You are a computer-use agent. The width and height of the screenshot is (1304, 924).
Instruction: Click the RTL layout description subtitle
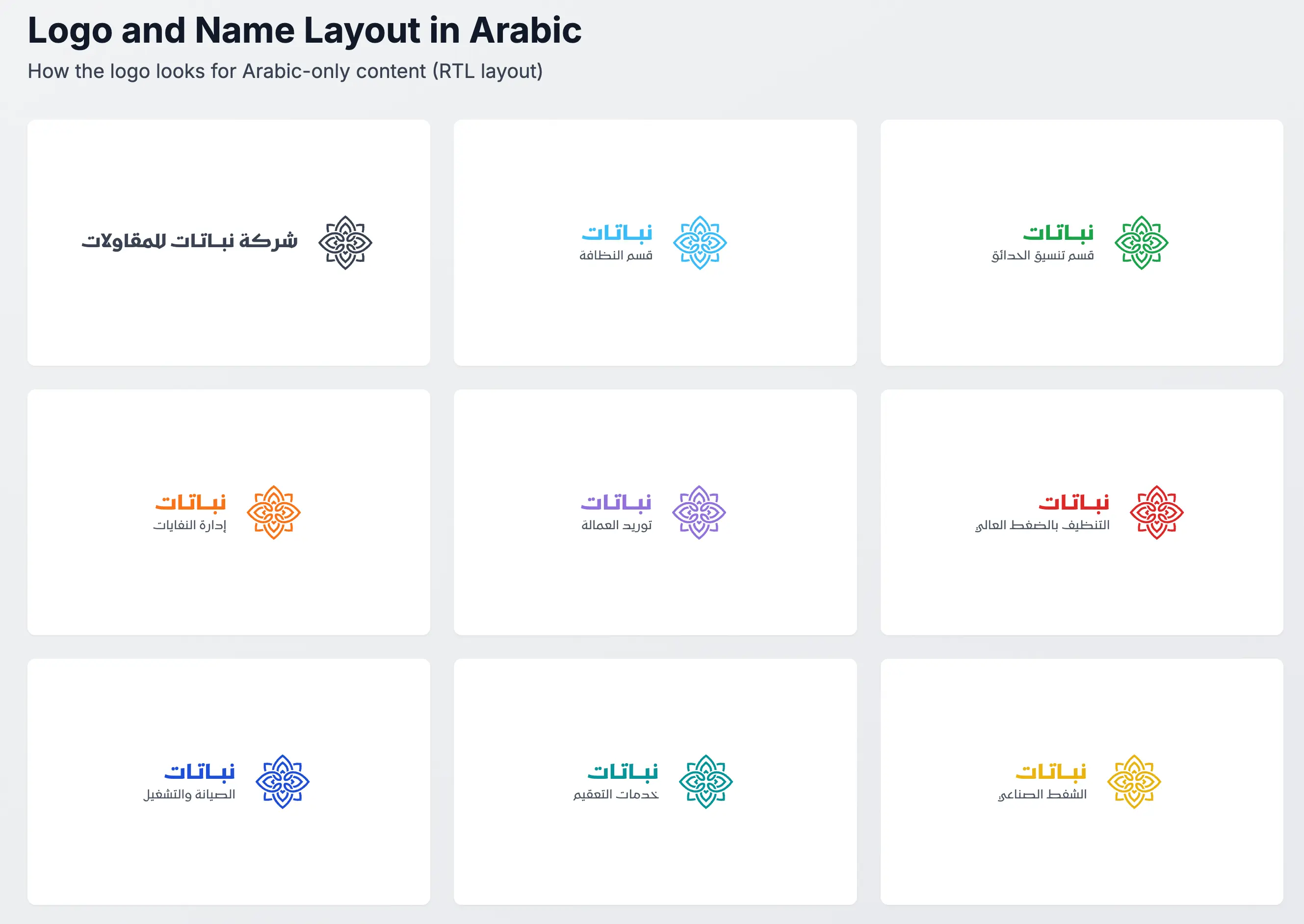[285, 71]
